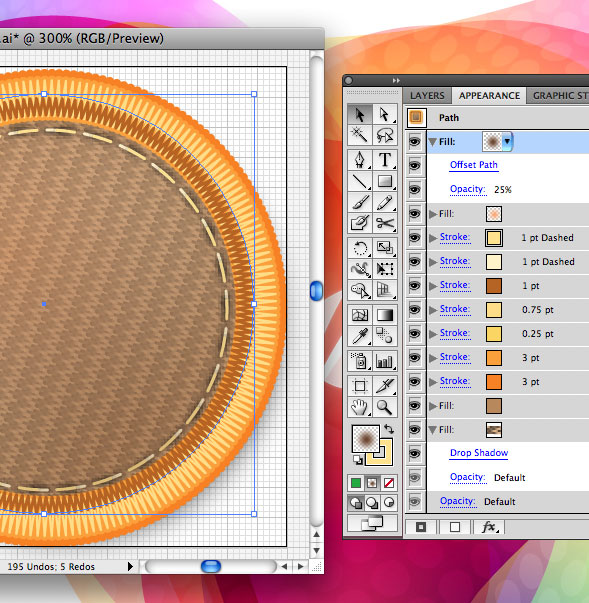589x603 pixels.
Task: Switch to the LAYERS tab
Action: (427, 95)
